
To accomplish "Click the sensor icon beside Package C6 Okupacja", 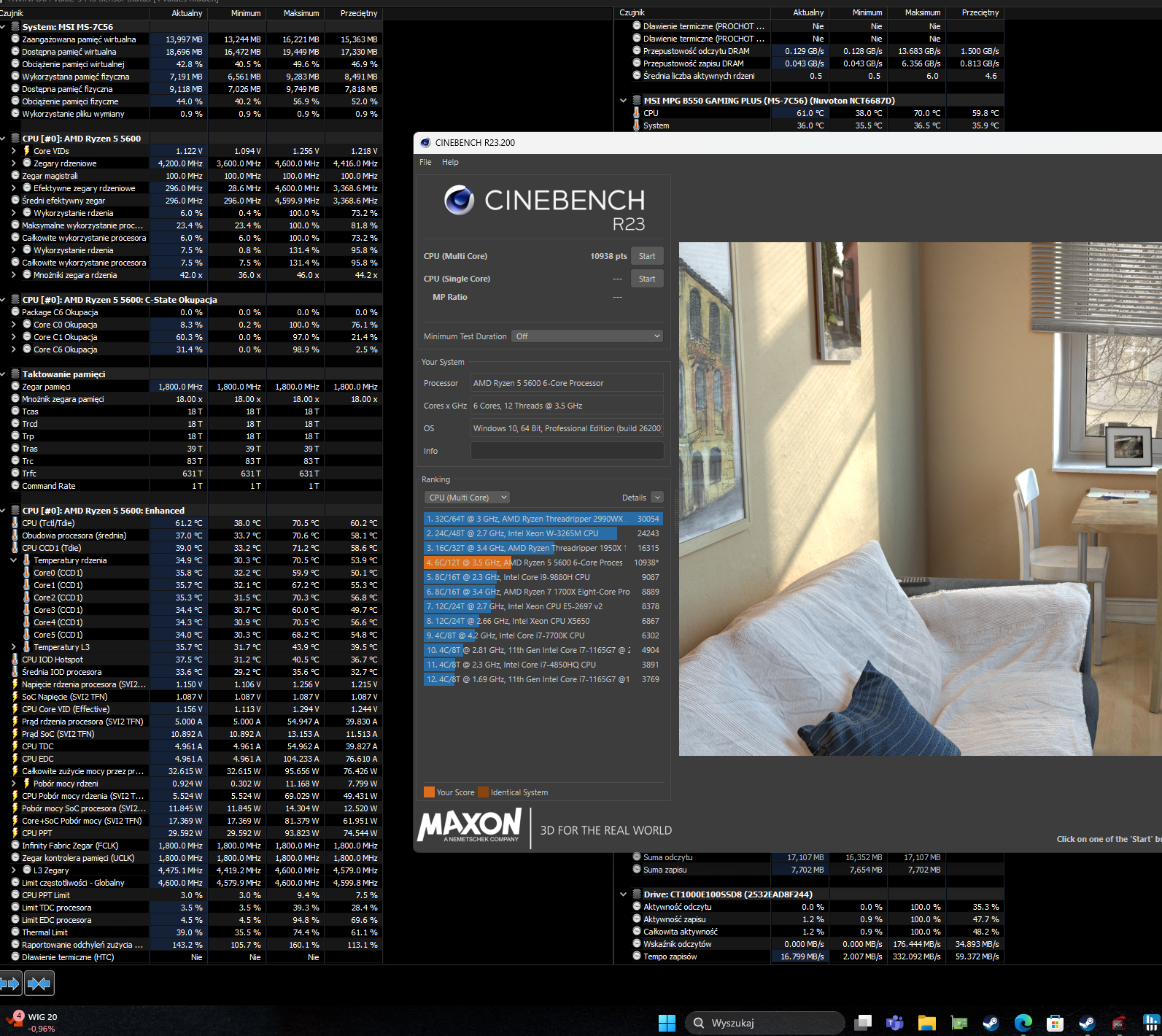I will click(15, 312).
